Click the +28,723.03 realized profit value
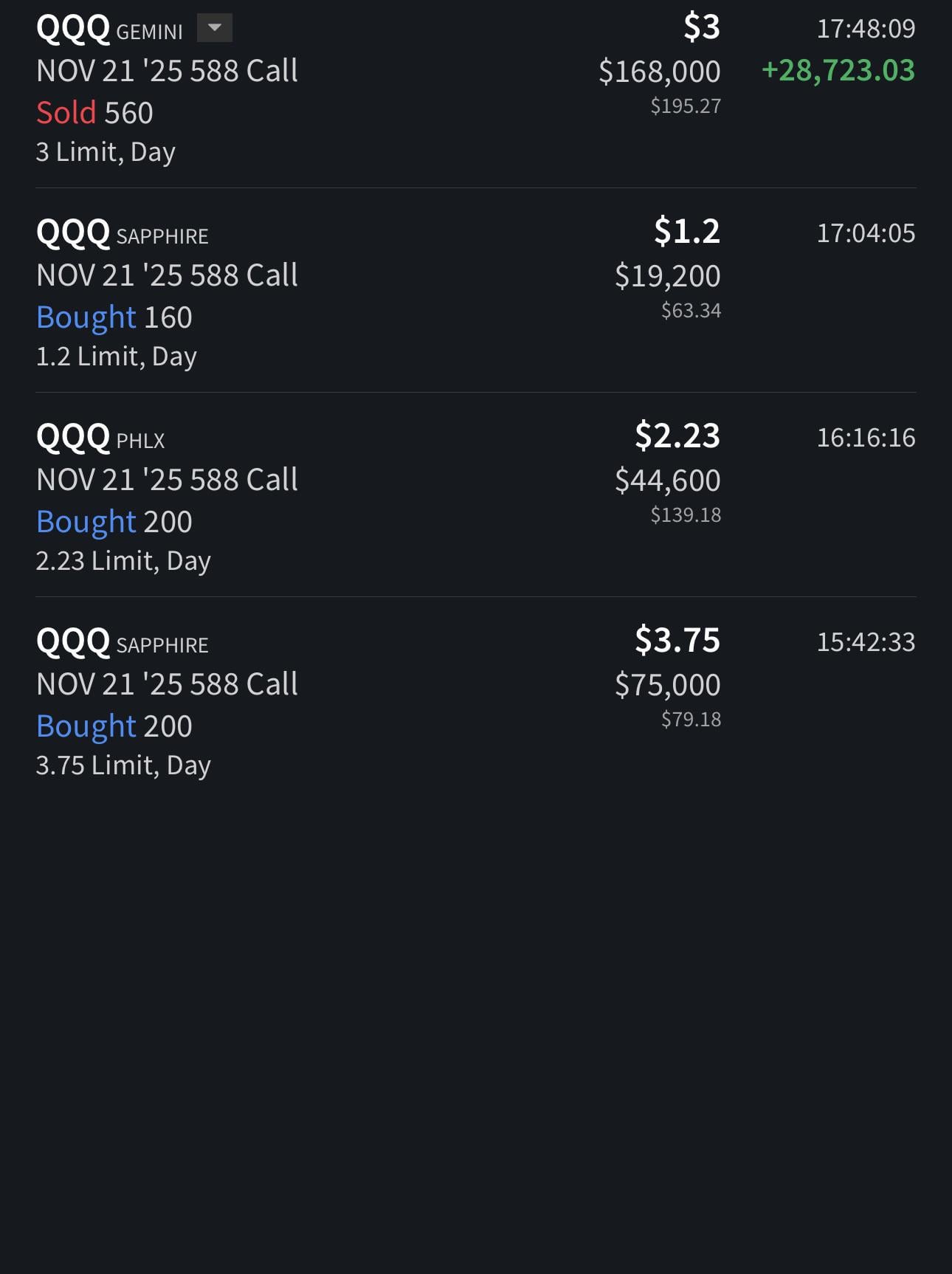The image size is (952, 1274). coord(838,71)
